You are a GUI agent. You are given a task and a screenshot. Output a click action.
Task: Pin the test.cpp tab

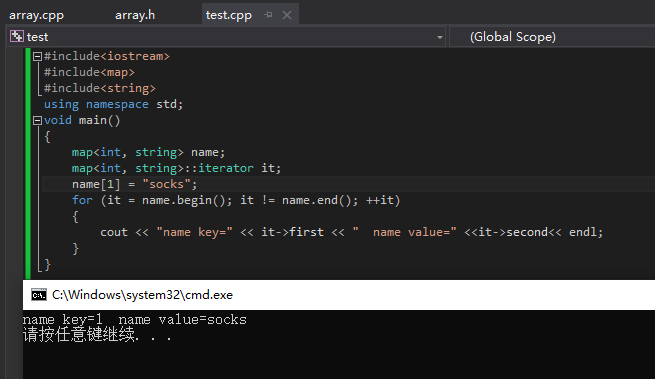(x=268, y=15)
